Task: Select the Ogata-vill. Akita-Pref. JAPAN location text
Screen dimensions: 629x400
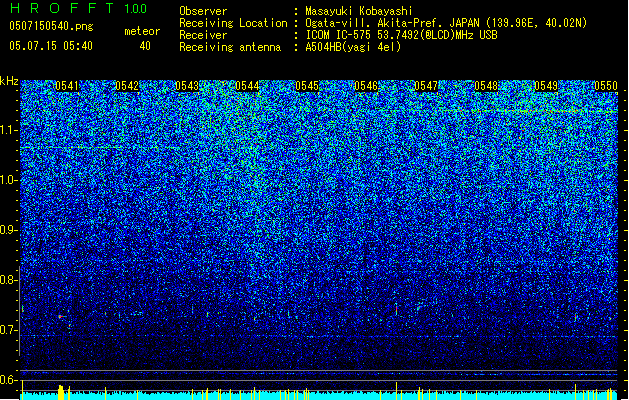Action: pyautogui.click(x=446, y=23)
